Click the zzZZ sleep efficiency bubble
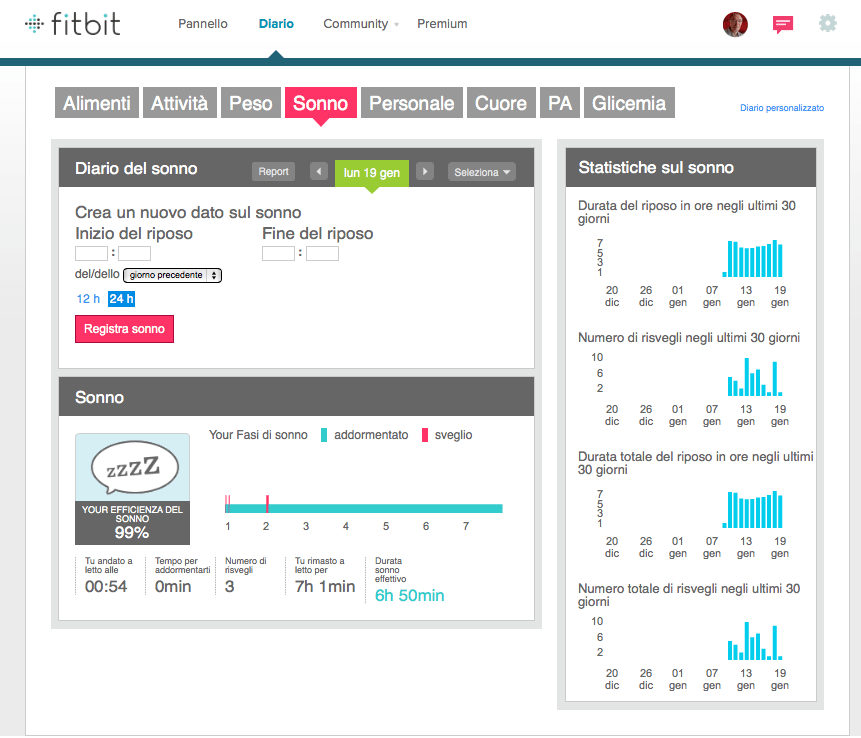Screen dimensions: 861x738 pyautogui.click(x=132, y=468)
